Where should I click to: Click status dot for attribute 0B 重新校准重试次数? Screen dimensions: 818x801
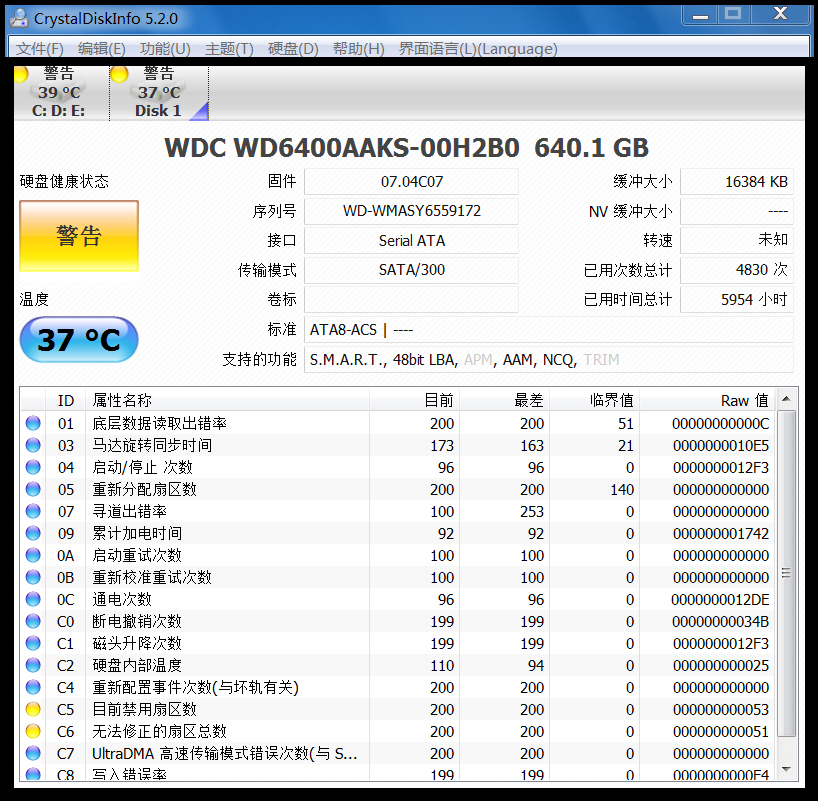coord(33,577)
